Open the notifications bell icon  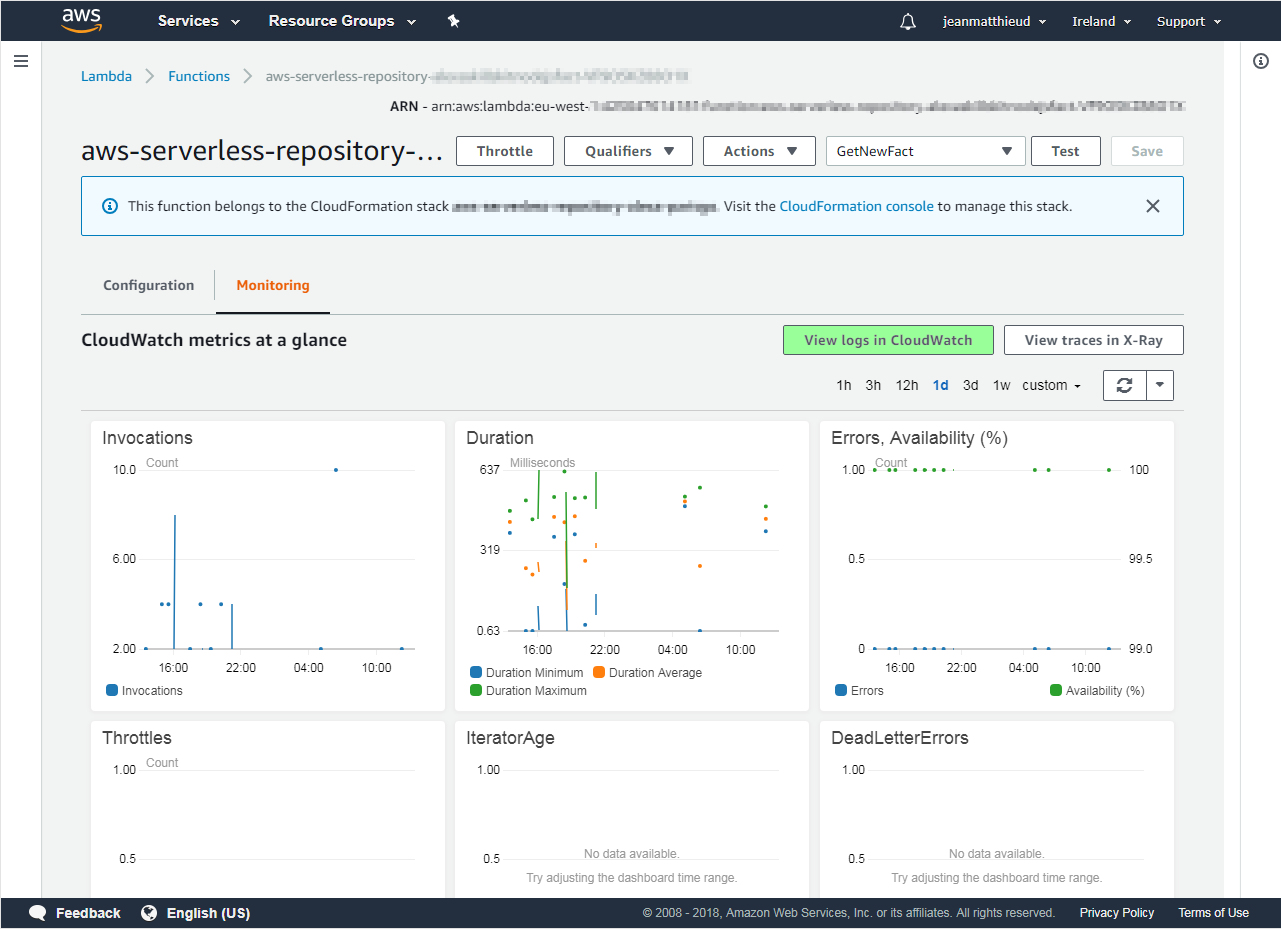908,21
